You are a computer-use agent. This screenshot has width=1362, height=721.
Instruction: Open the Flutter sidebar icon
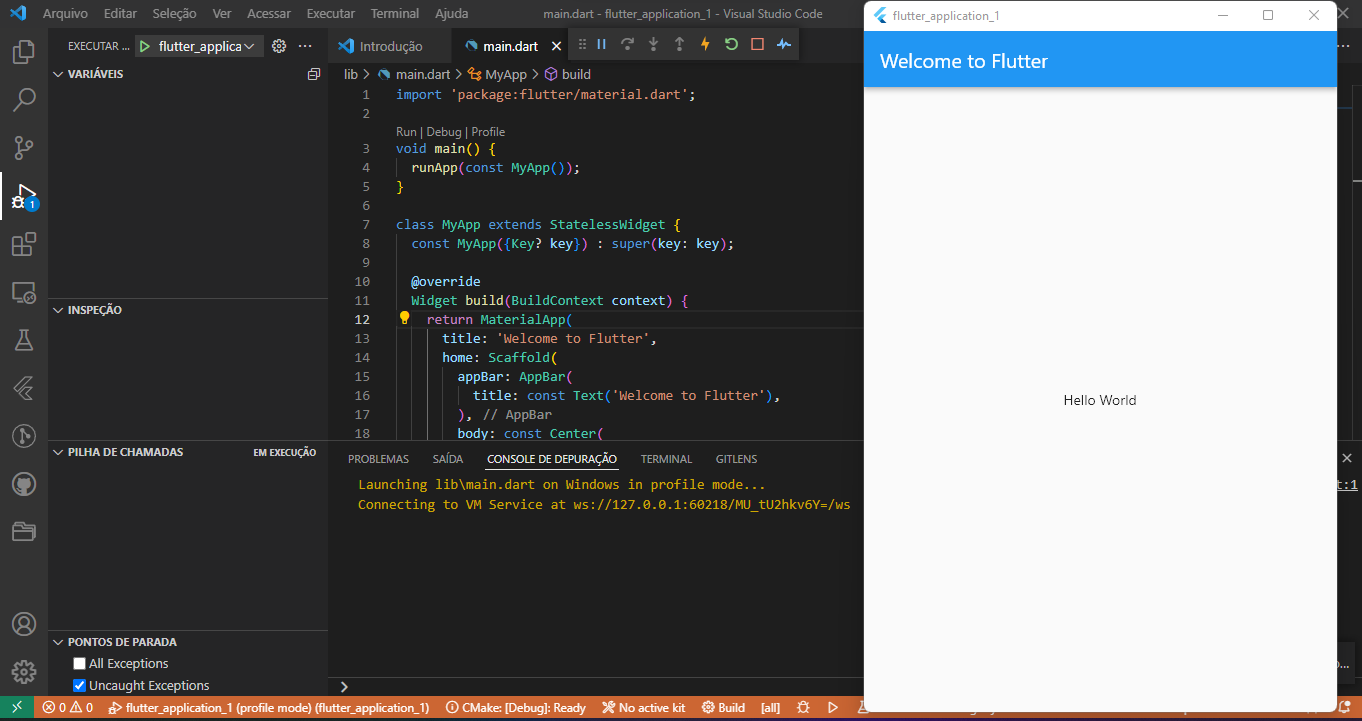pyautogui.click(x=24, y=388)
